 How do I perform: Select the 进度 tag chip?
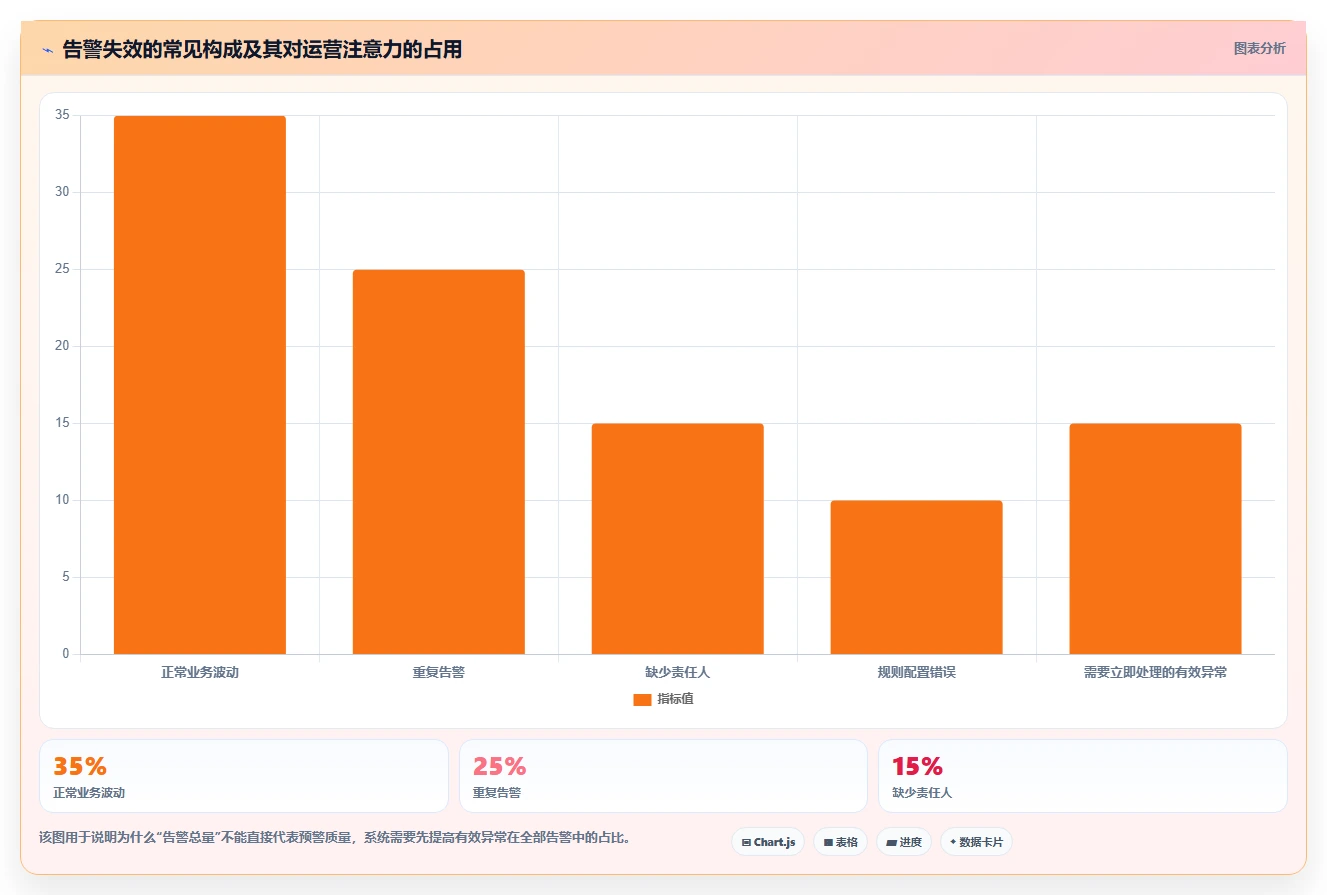click(904, 842)
